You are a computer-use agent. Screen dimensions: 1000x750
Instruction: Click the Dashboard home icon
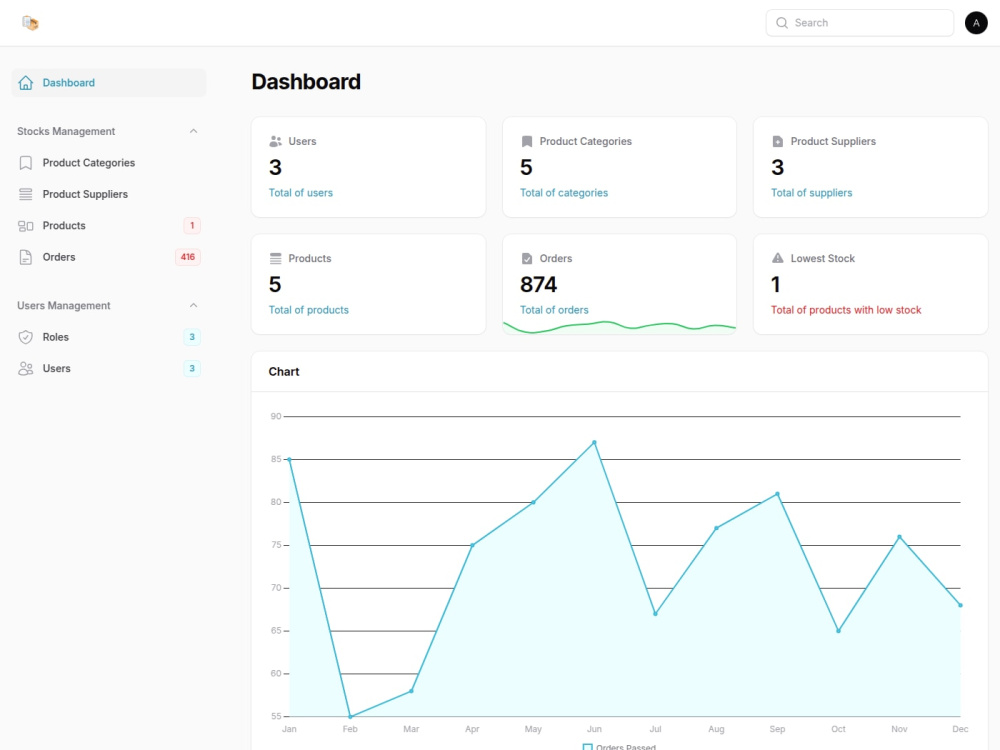pyautogui.click(x=26, y=83)
